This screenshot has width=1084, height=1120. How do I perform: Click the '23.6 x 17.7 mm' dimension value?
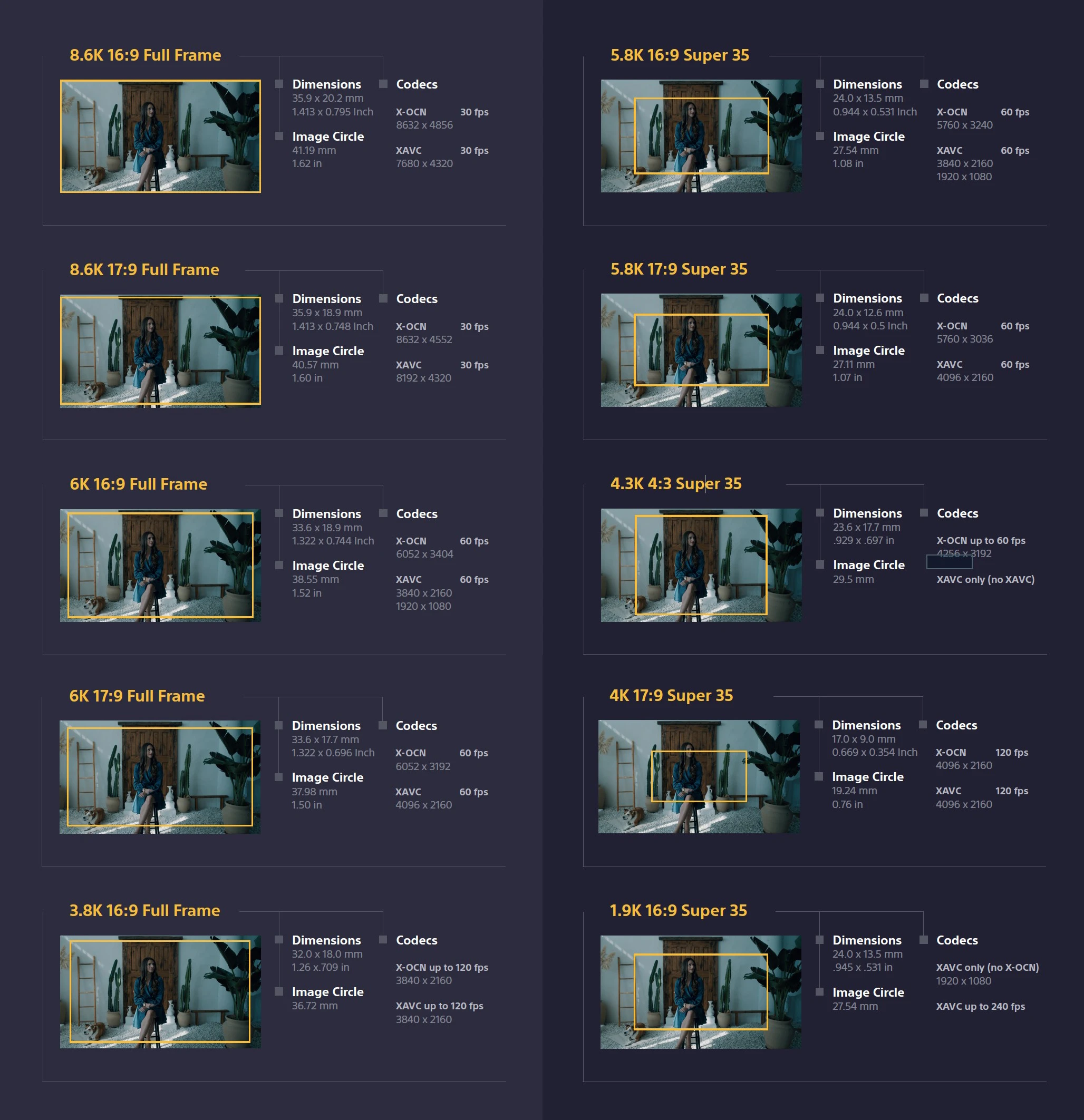tap(866, 527)
